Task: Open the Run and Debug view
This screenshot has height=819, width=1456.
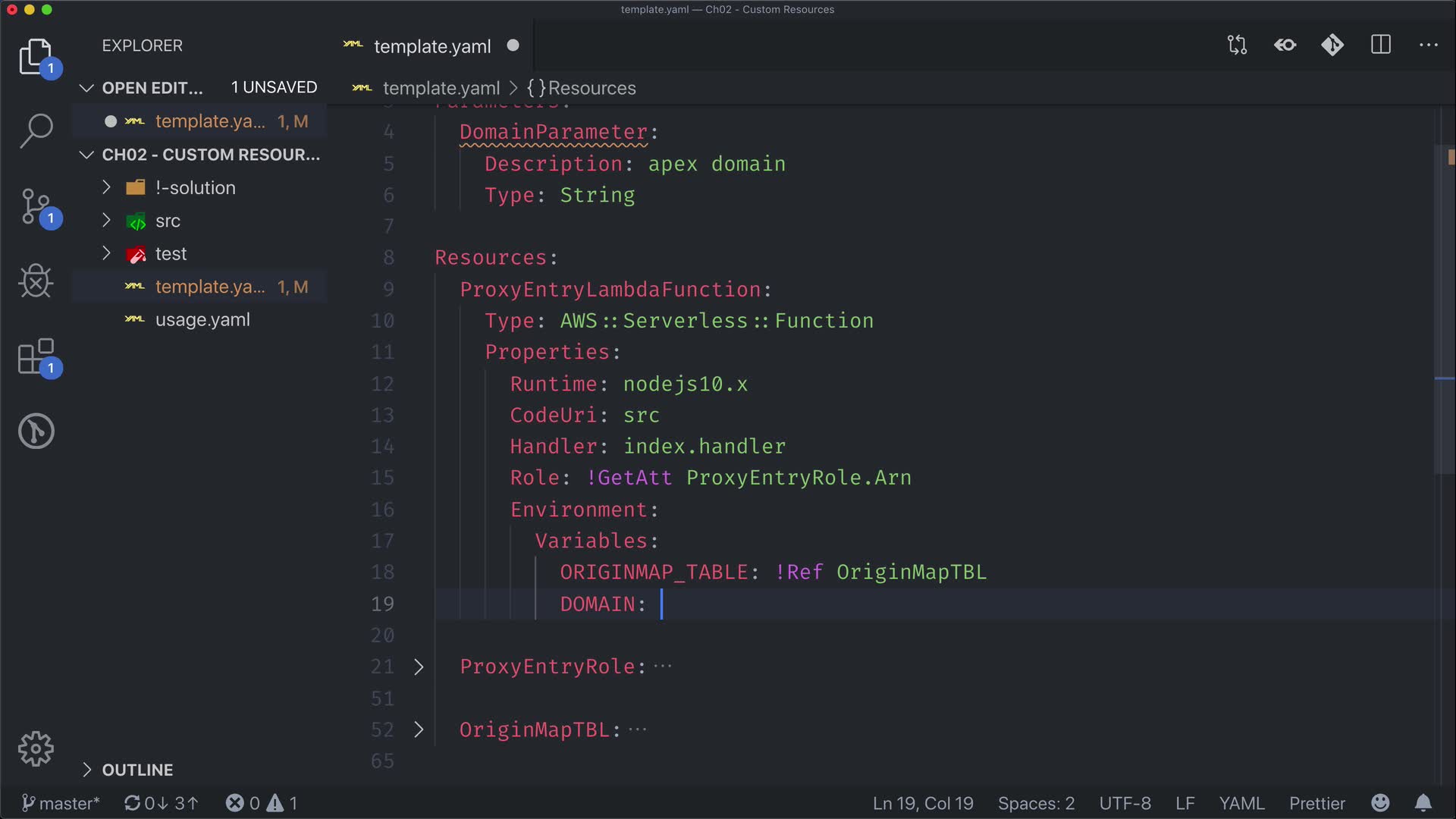Action: click(x=36, y=281)
